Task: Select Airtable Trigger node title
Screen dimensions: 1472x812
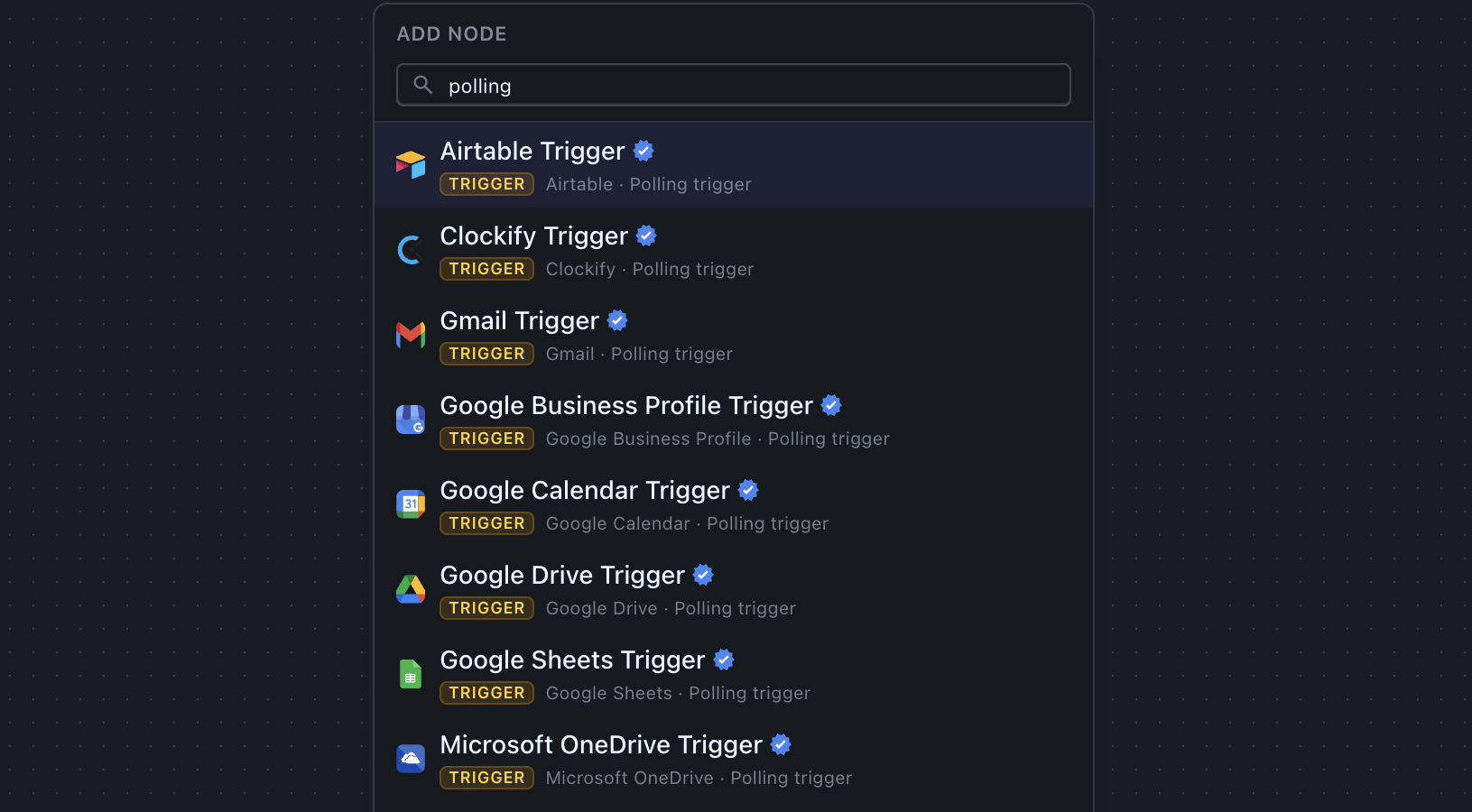Action: [x=532, y=151]
